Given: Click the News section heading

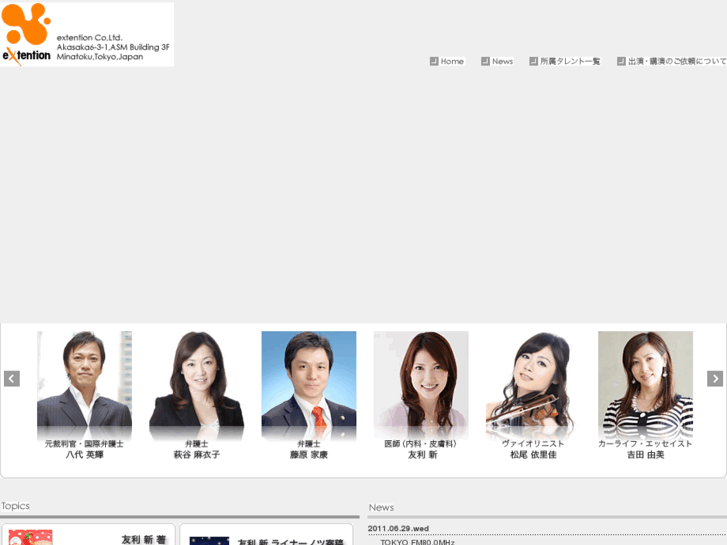Looking at the screenshot, I should [x=381, y=507].
